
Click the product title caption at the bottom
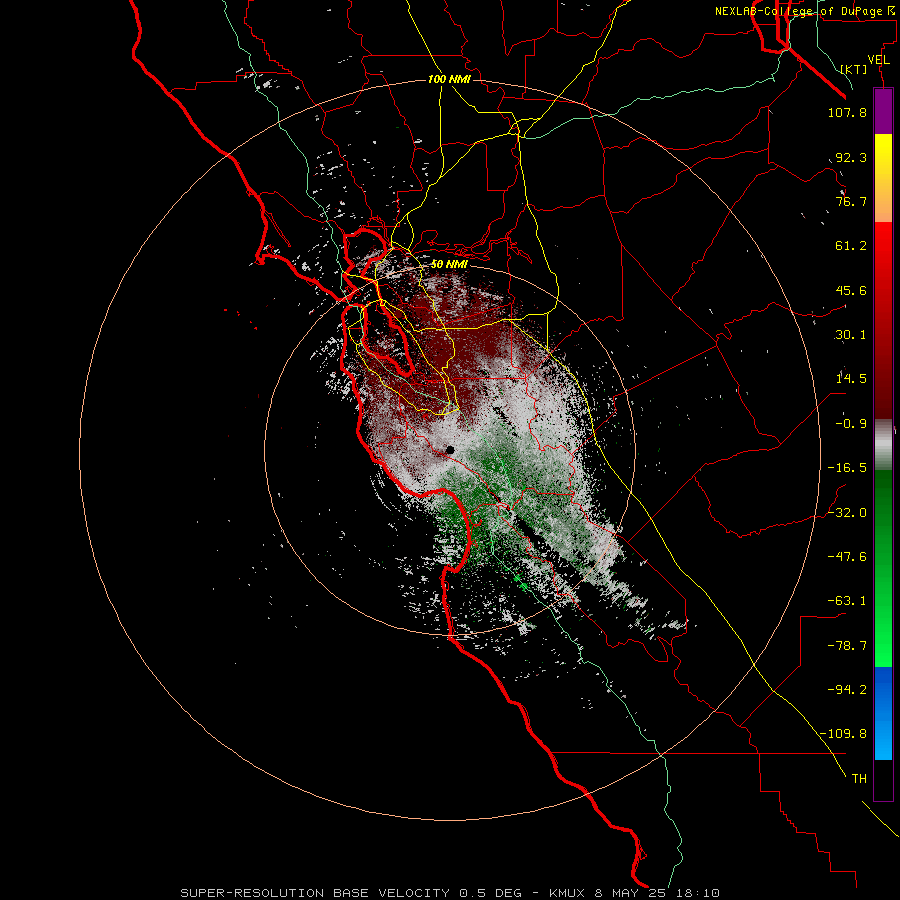pyautogui.click(x=450, y=893)
